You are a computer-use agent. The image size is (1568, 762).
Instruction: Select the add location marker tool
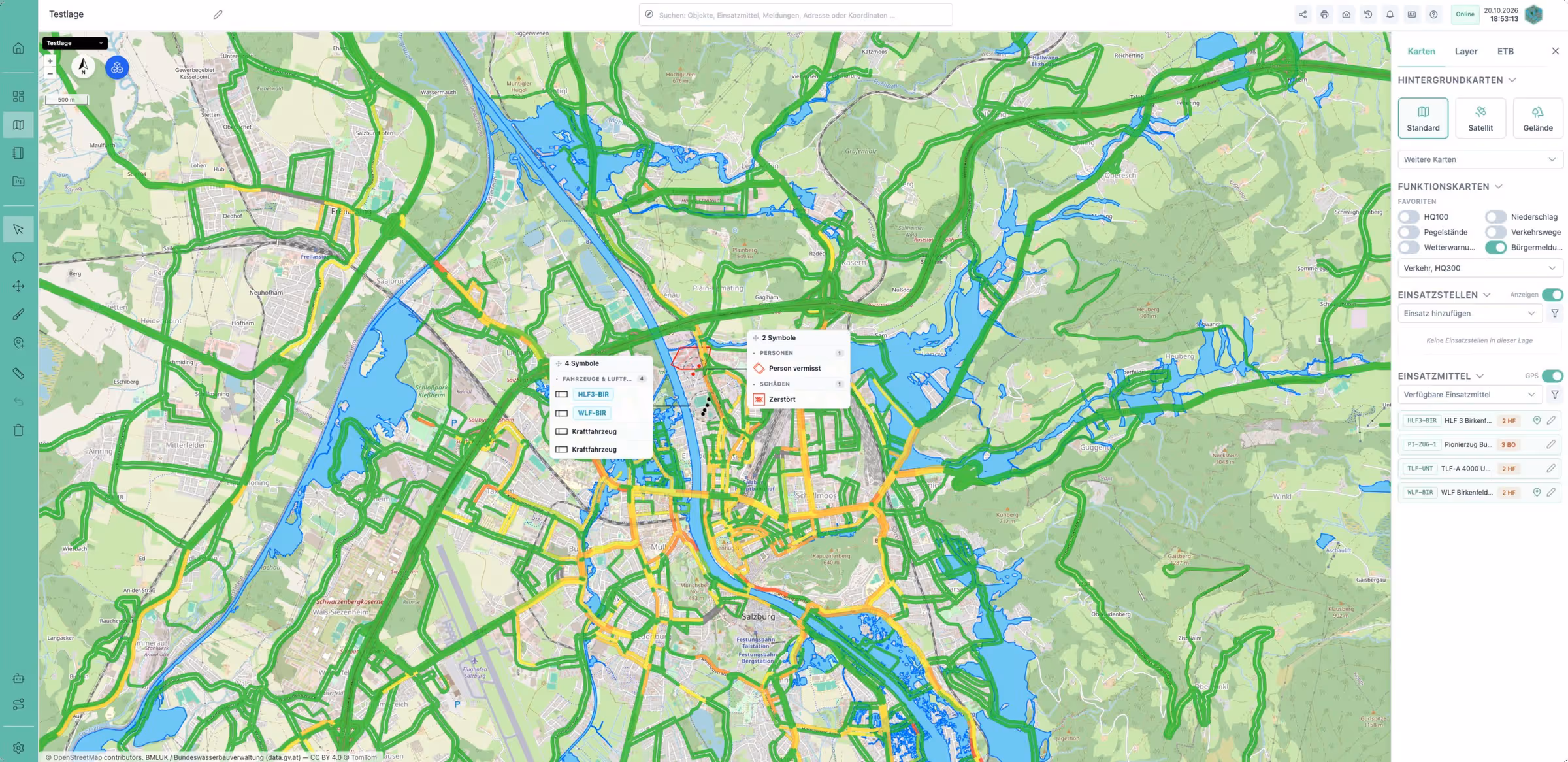tap(18, 343)
